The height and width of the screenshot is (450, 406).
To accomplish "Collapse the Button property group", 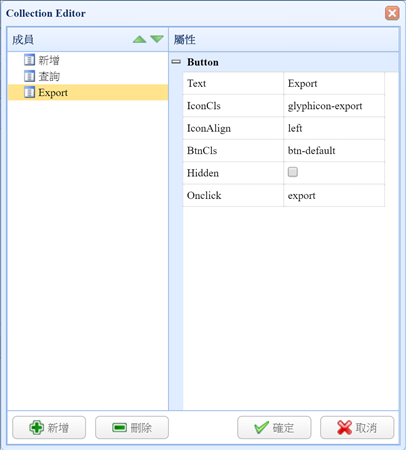I will (176, 62).
